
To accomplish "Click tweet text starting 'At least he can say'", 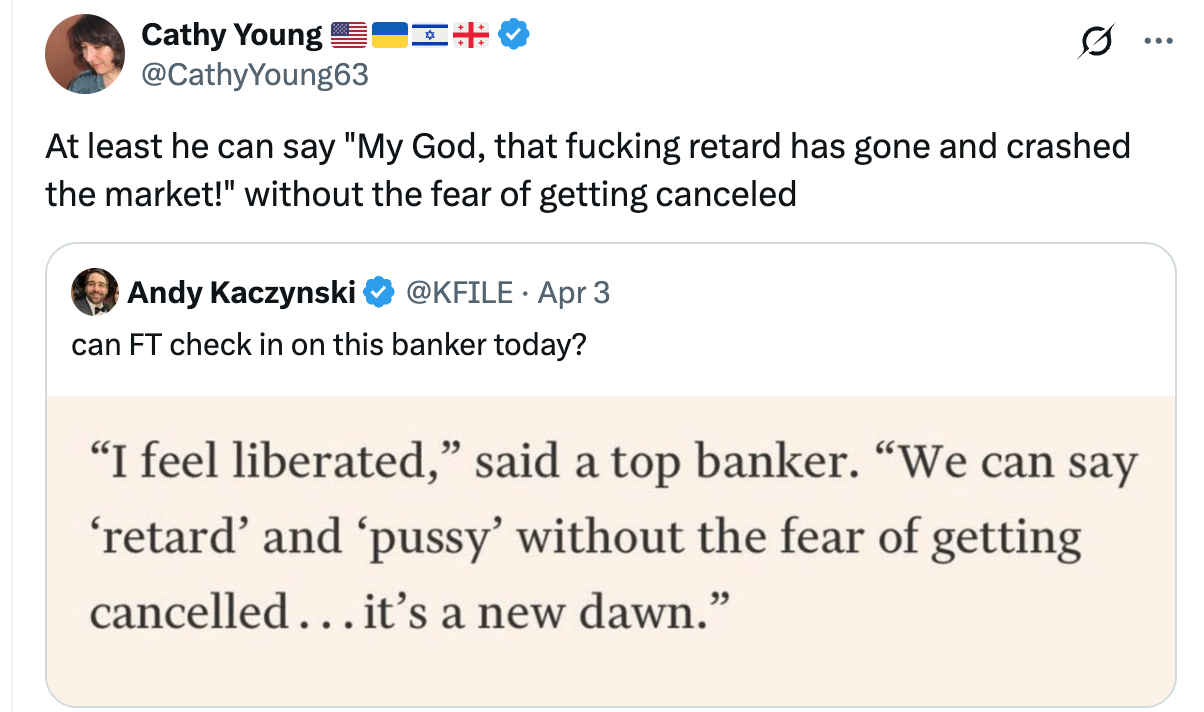I will click(588, 169).
